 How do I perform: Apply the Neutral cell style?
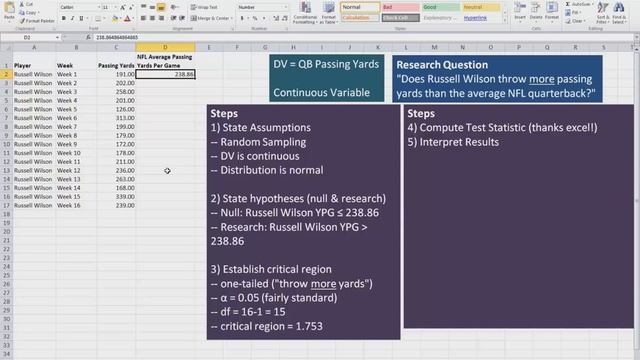(481, 7)
